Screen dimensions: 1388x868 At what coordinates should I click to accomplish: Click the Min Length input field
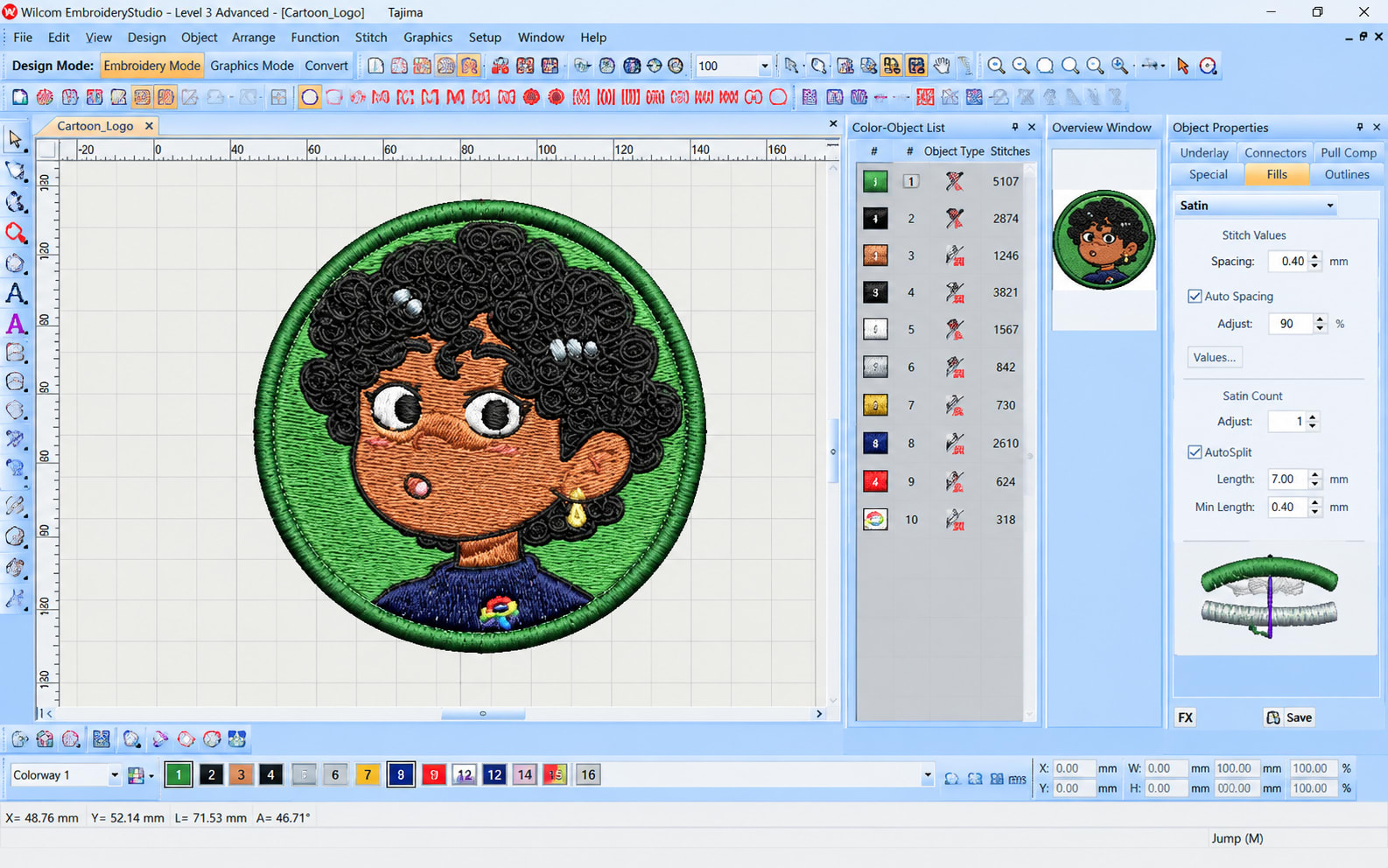[x=1286, y=507]
